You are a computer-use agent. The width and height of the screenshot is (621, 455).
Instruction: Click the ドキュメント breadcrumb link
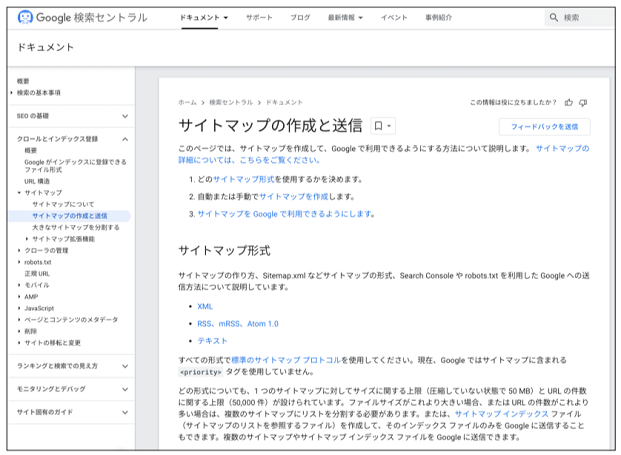[284, 103]
